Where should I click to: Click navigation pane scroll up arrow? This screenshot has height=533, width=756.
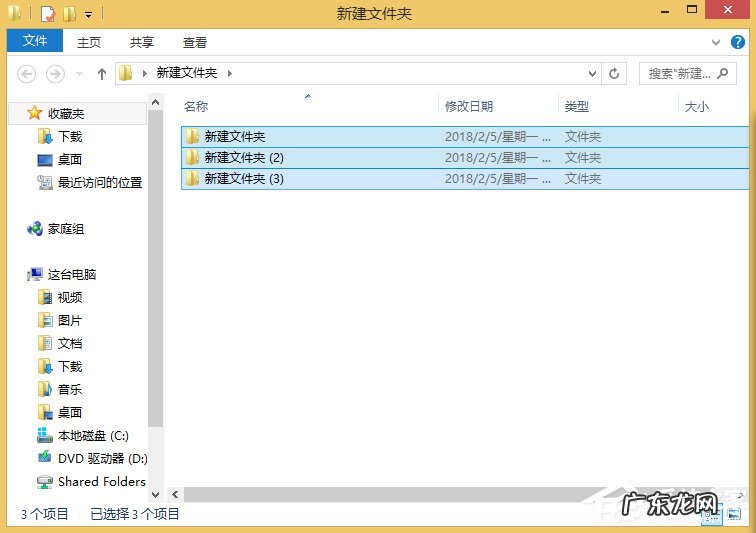(155, 102)
